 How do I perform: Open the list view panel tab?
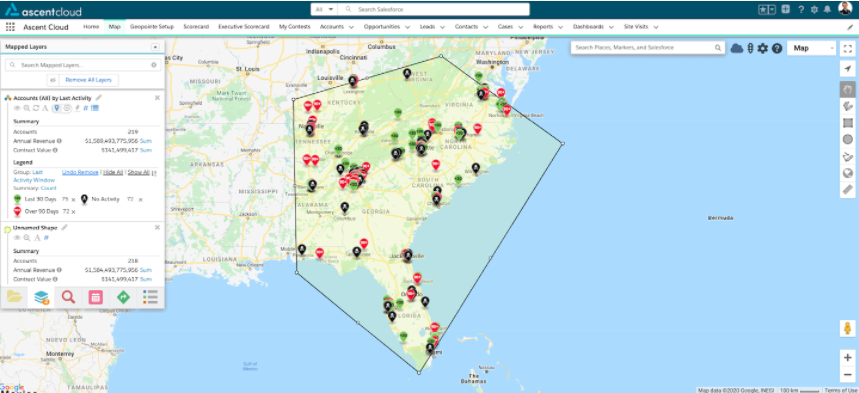[x=150, y=297]
